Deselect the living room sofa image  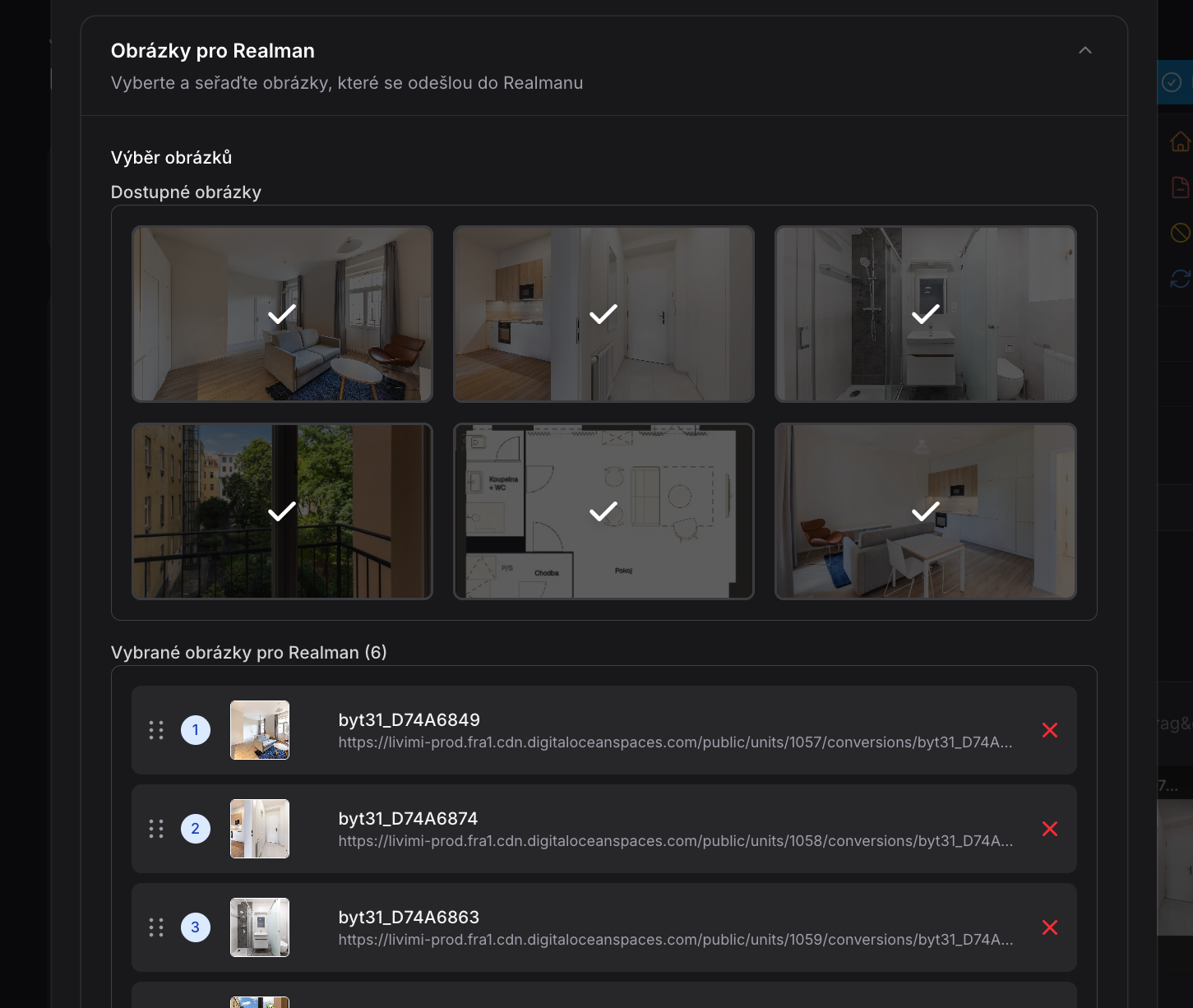point(282,314)
